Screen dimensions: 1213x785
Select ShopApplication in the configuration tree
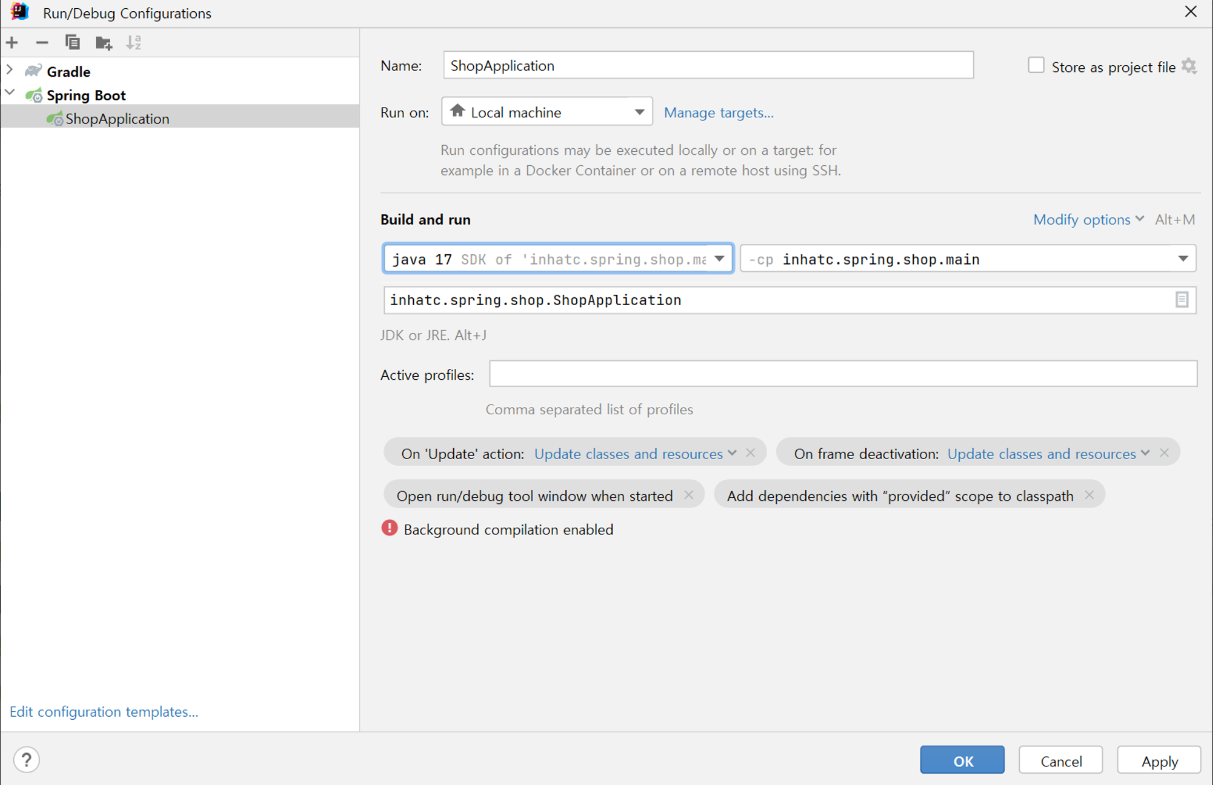[x=180, y=118]
